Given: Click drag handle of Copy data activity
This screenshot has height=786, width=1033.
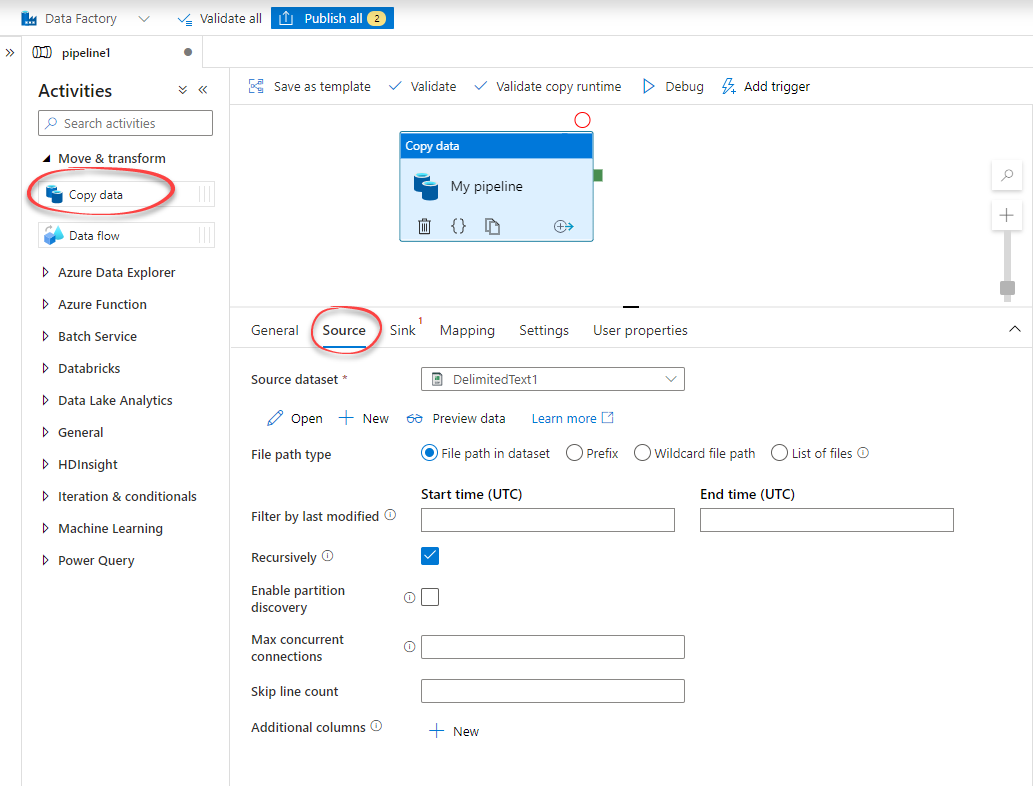Looking at the screenshot, I should pyautogui.click(x=205, y=194).
